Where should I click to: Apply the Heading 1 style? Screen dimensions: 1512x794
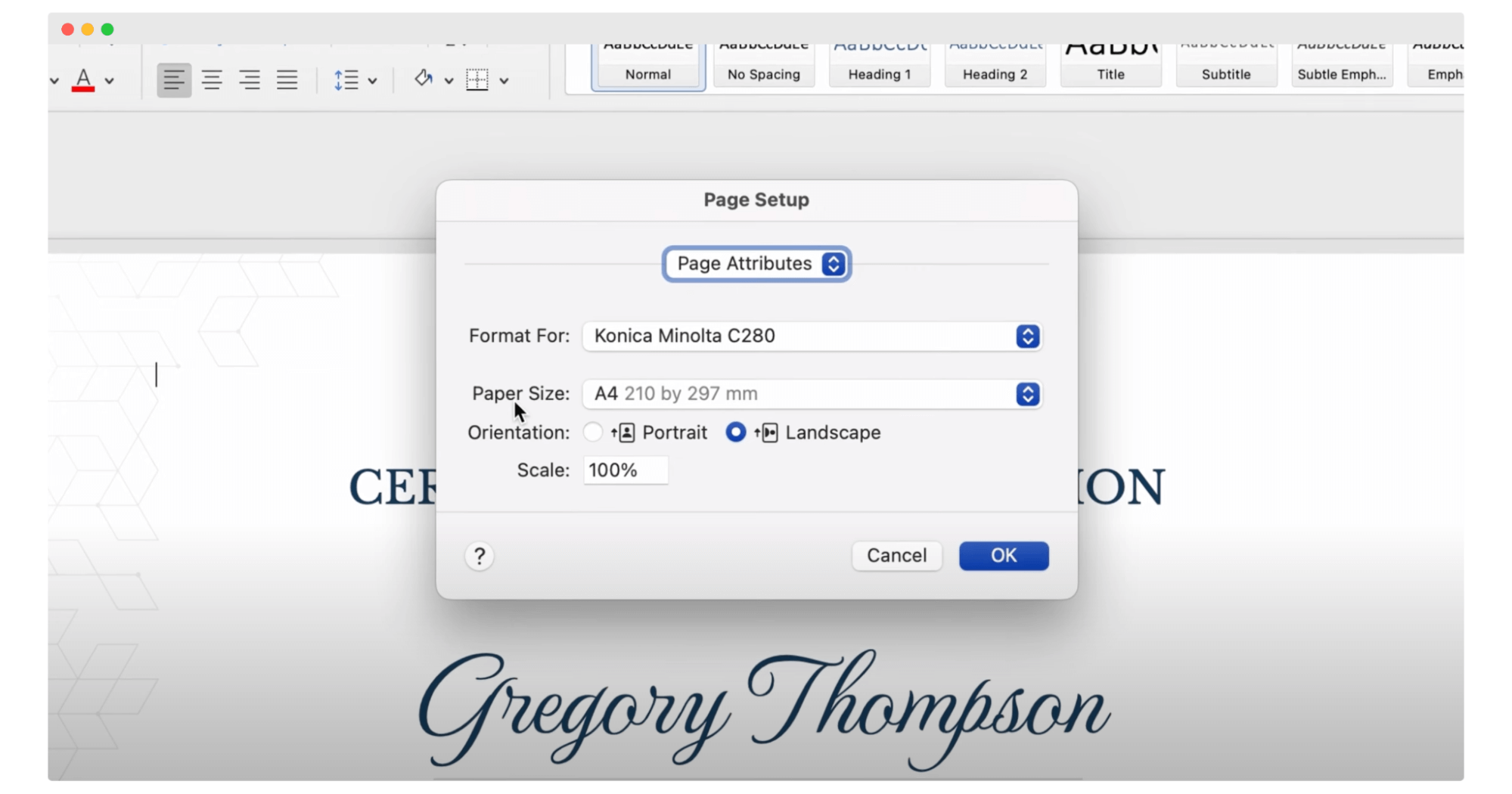[x=880, y=66]
